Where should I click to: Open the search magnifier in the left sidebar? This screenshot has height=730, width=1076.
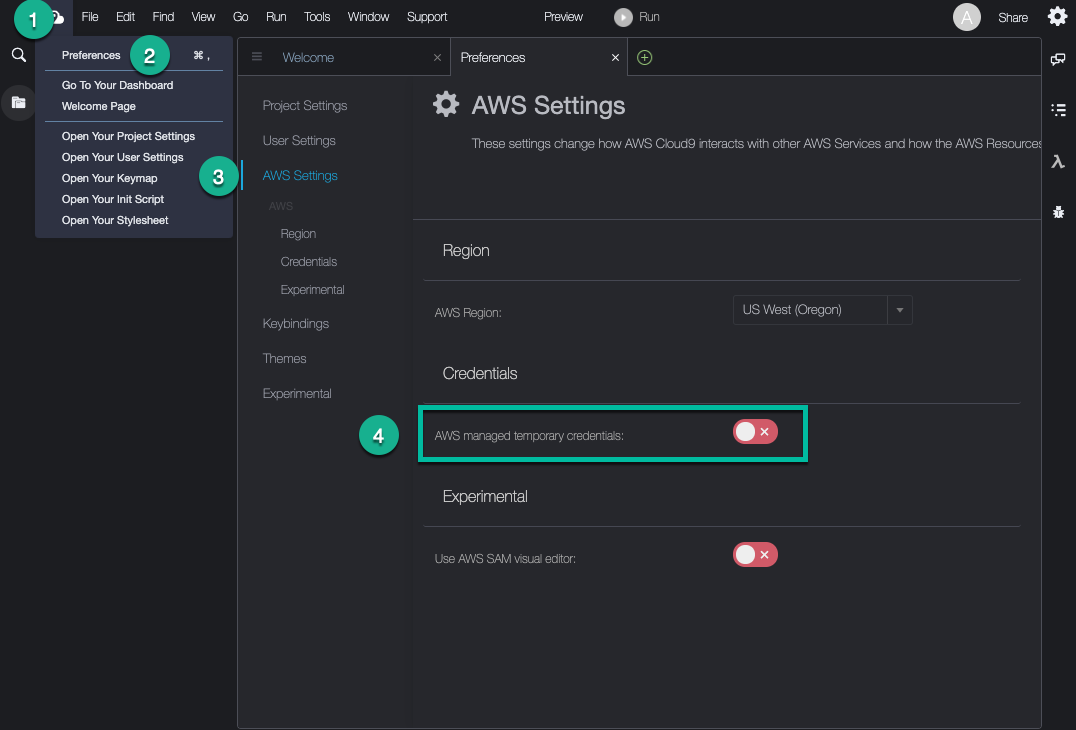pyautogui.click(x=19, y=55)
